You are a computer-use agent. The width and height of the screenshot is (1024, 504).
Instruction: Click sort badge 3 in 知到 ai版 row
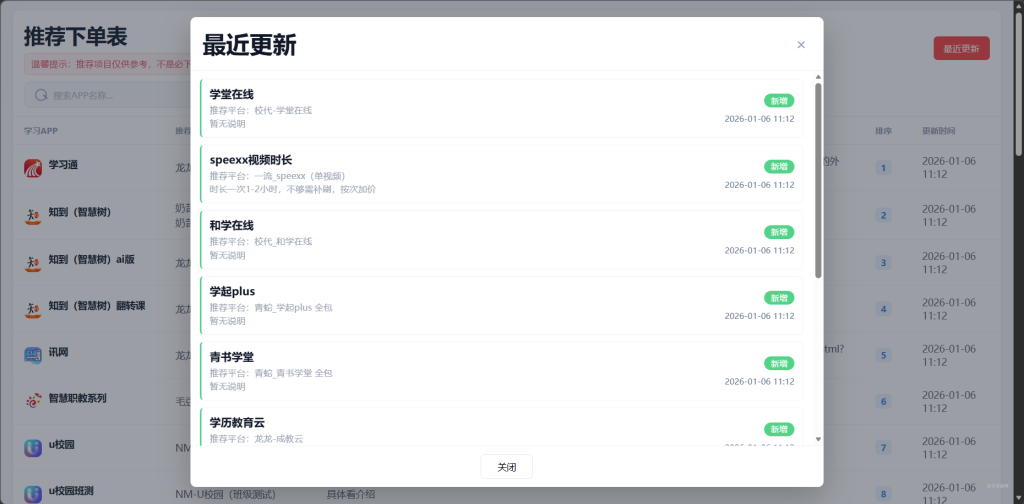tap(883, 263)
